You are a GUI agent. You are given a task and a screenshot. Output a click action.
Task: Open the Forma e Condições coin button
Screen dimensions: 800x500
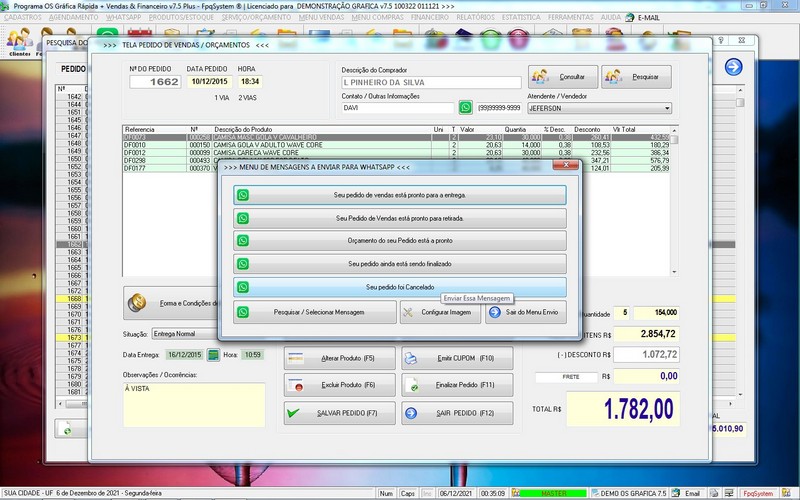click(171, 303)
